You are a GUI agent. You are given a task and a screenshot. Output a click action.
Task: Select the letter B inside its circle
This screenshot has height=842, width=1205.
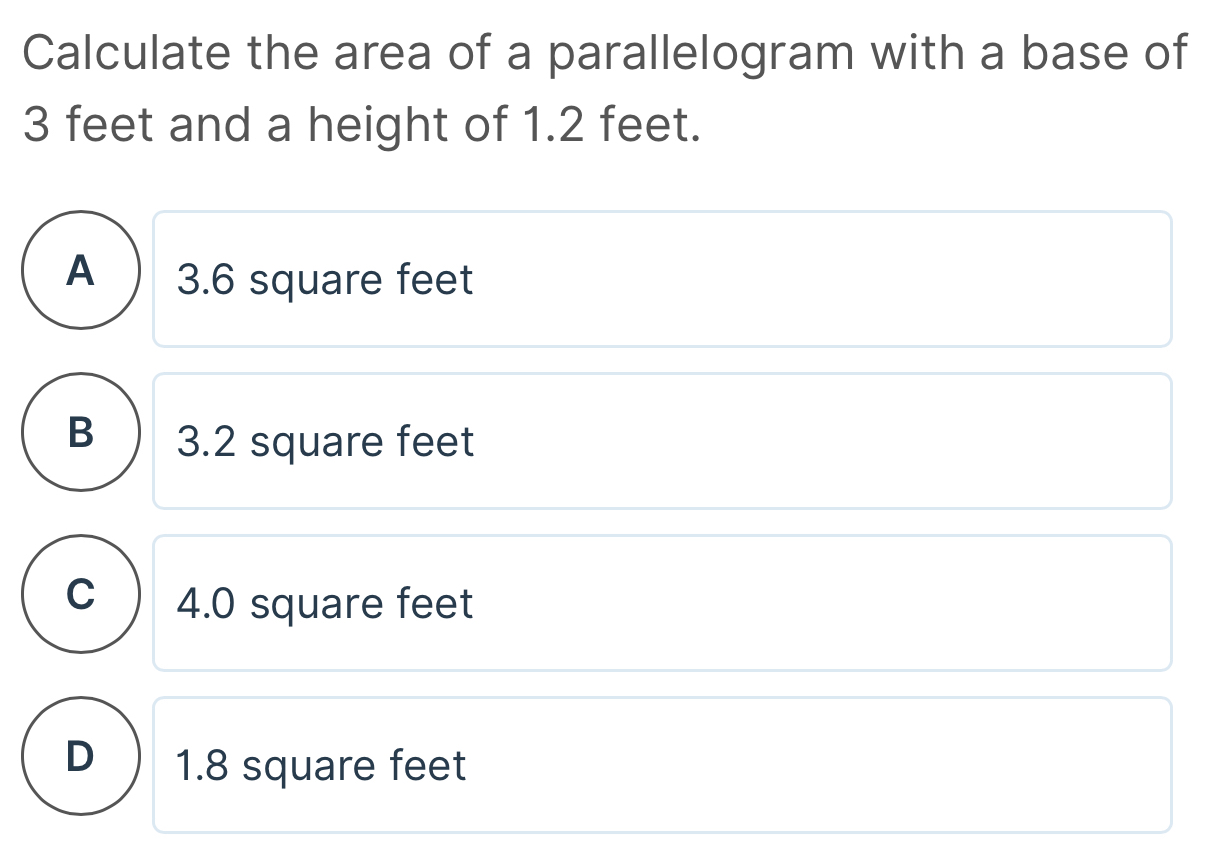[81, 434]
